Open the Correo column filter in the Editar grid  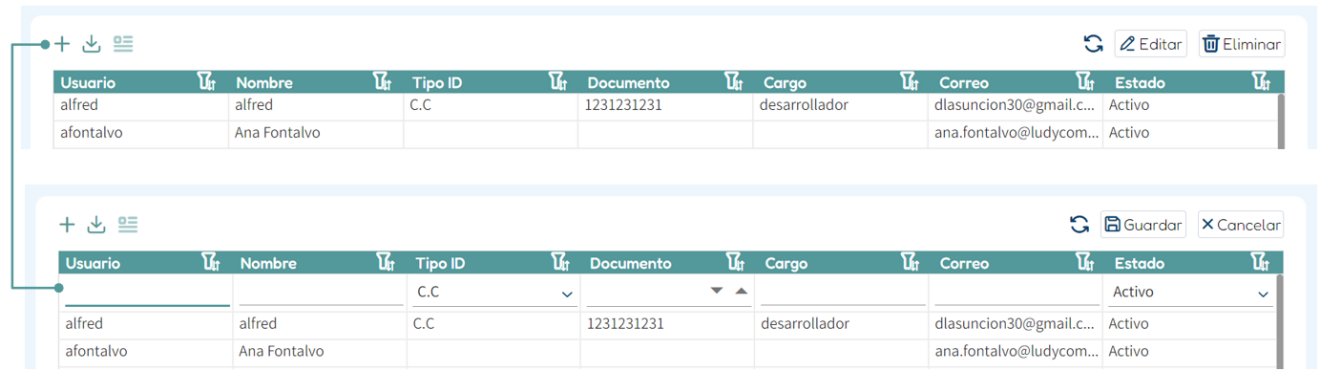click(1085, 82)
